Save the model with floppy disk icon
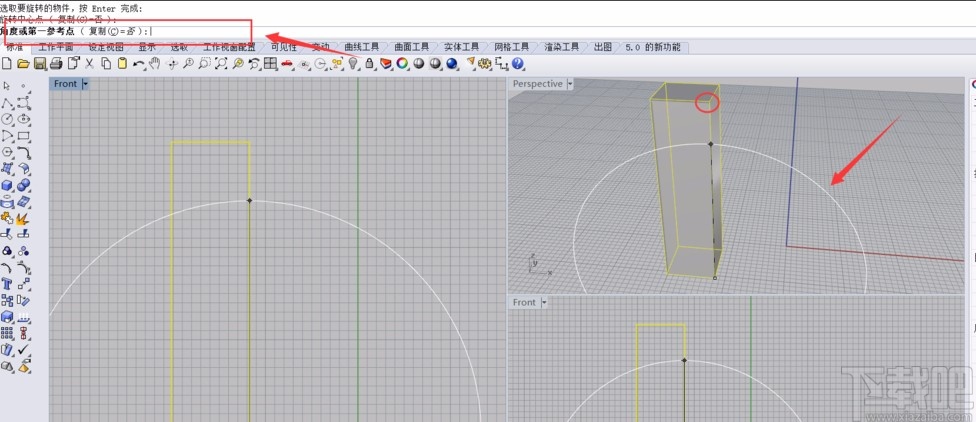 coord(40,63)
